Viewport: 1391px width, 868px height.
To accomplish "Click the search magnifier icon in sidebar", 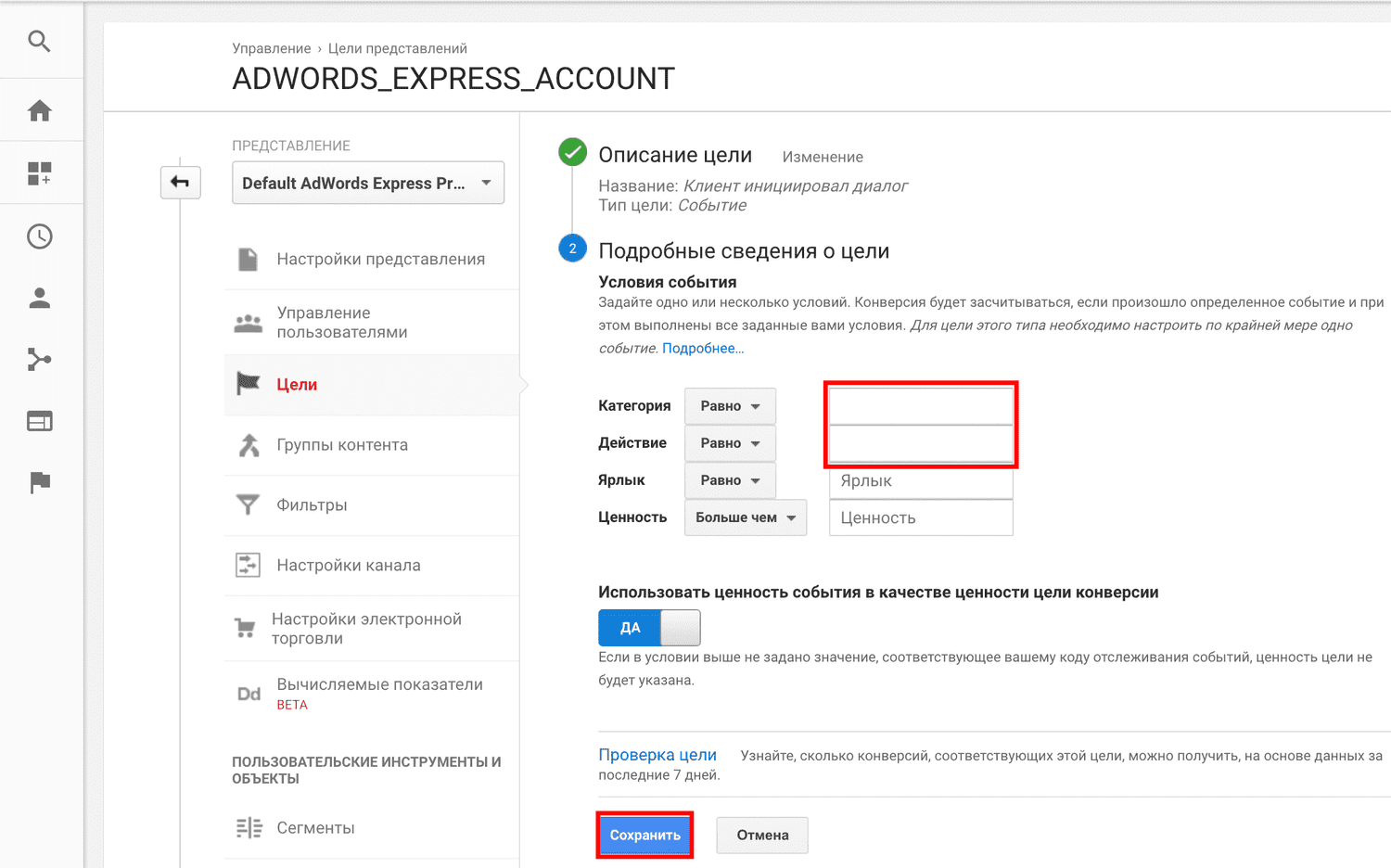I will point(39,41).
